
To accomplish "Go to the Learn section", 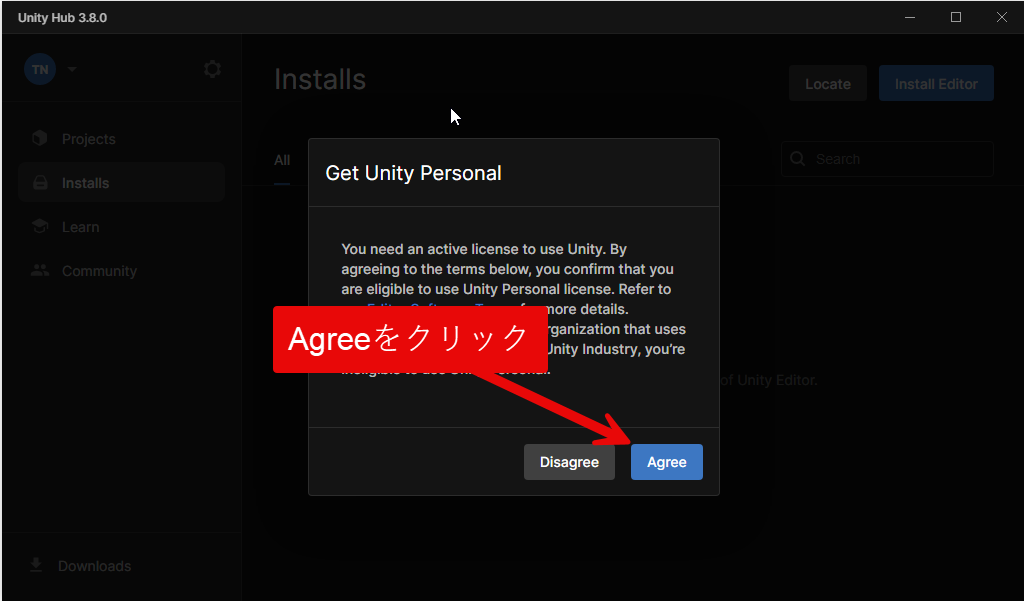I will point(121,227).
